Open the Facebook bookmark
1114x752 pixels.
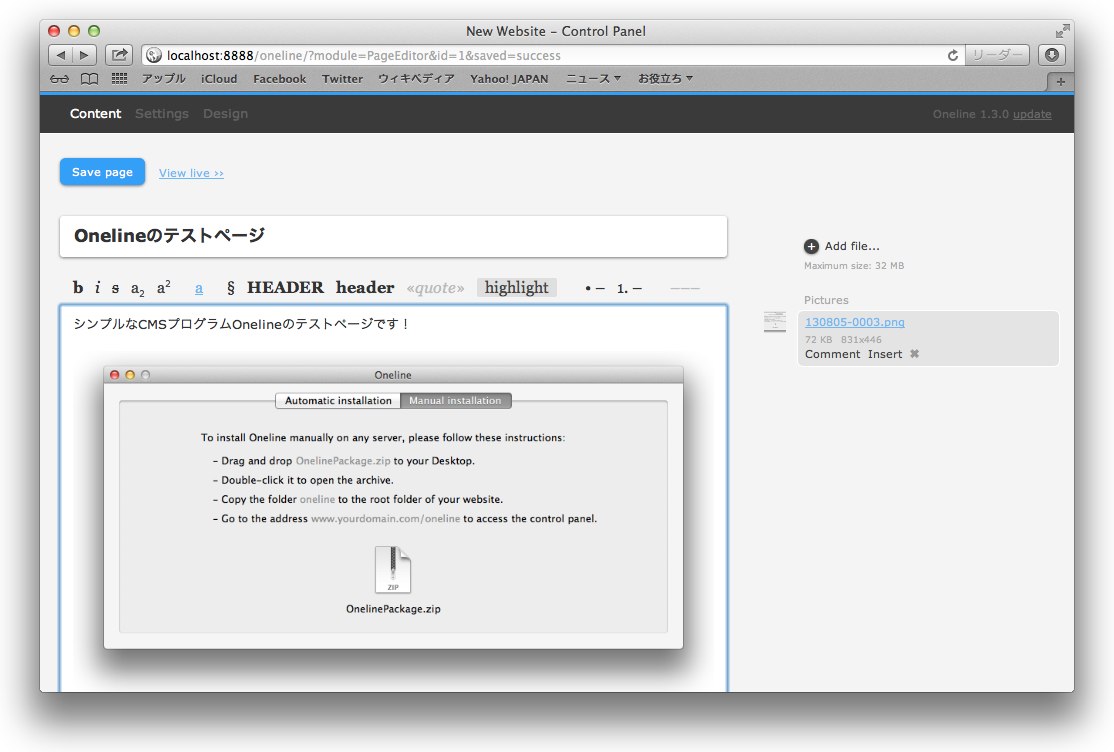coord(279,78)
